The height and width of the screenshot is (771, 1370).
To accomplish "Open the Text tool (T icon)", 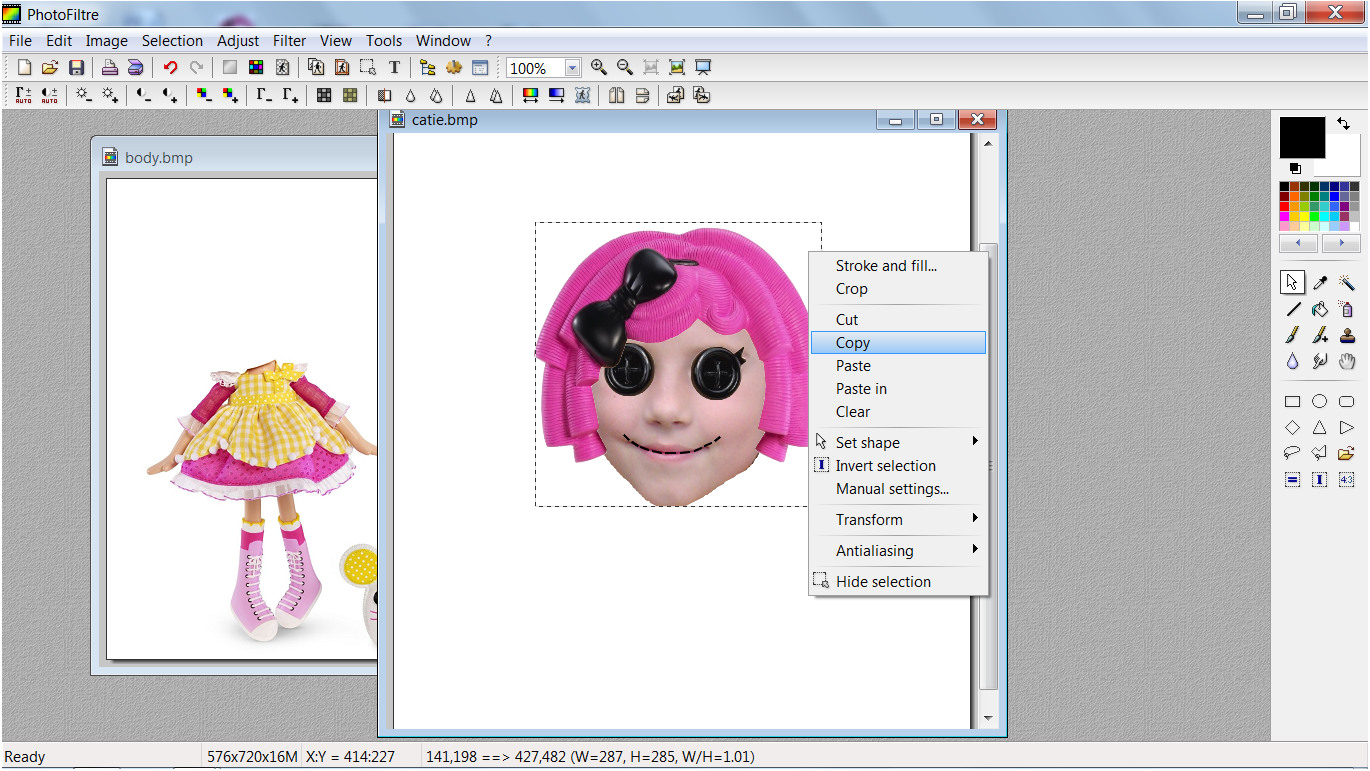I will pyautogui.click(x=394, y=68).
